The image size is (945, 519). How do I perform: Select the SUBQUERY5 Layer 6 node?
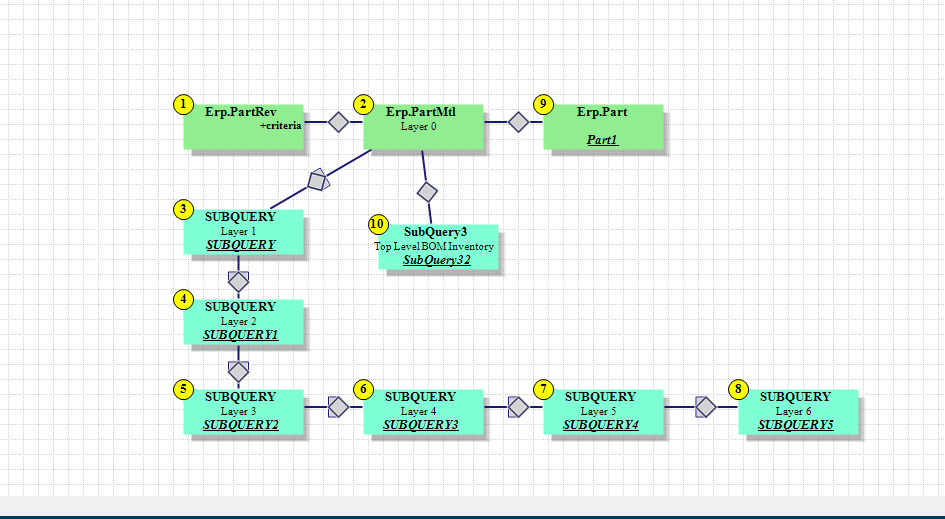point(799,412)
